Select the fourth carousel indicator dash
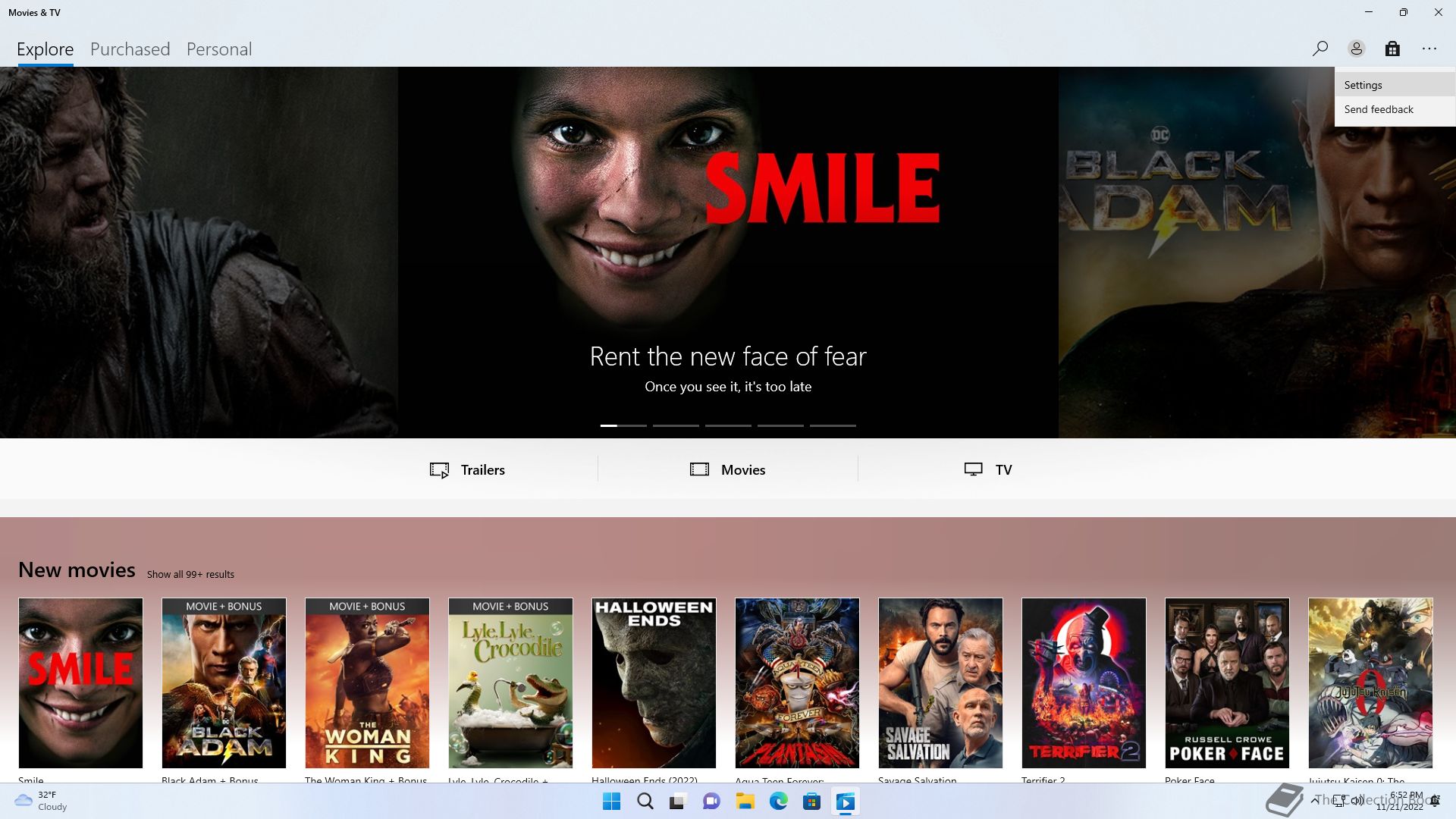The width and height of the screenshot is (1456, 819). point(780,425)
